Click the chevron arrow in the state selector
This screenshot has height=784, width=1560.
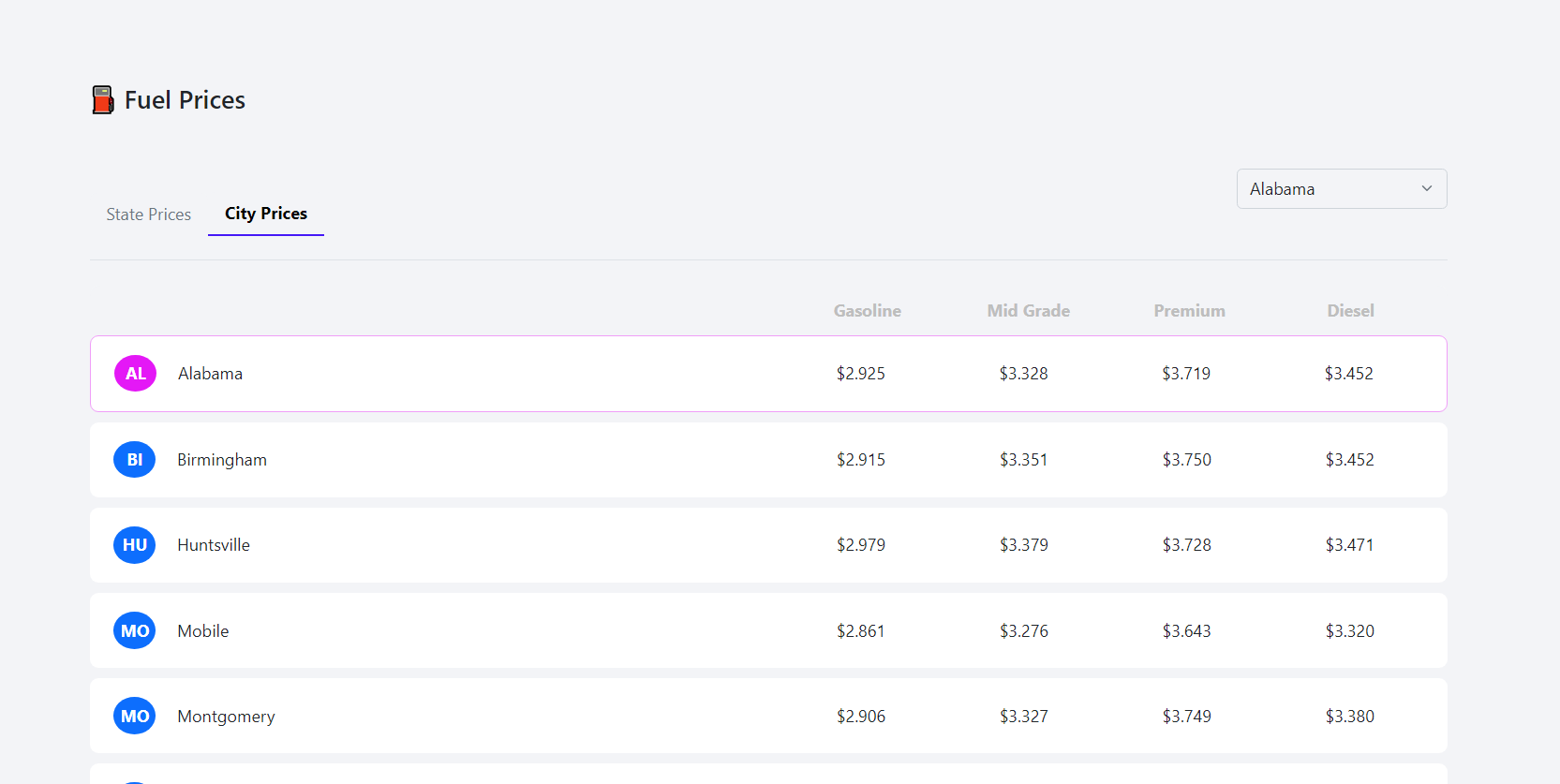tap(1427, 188)
